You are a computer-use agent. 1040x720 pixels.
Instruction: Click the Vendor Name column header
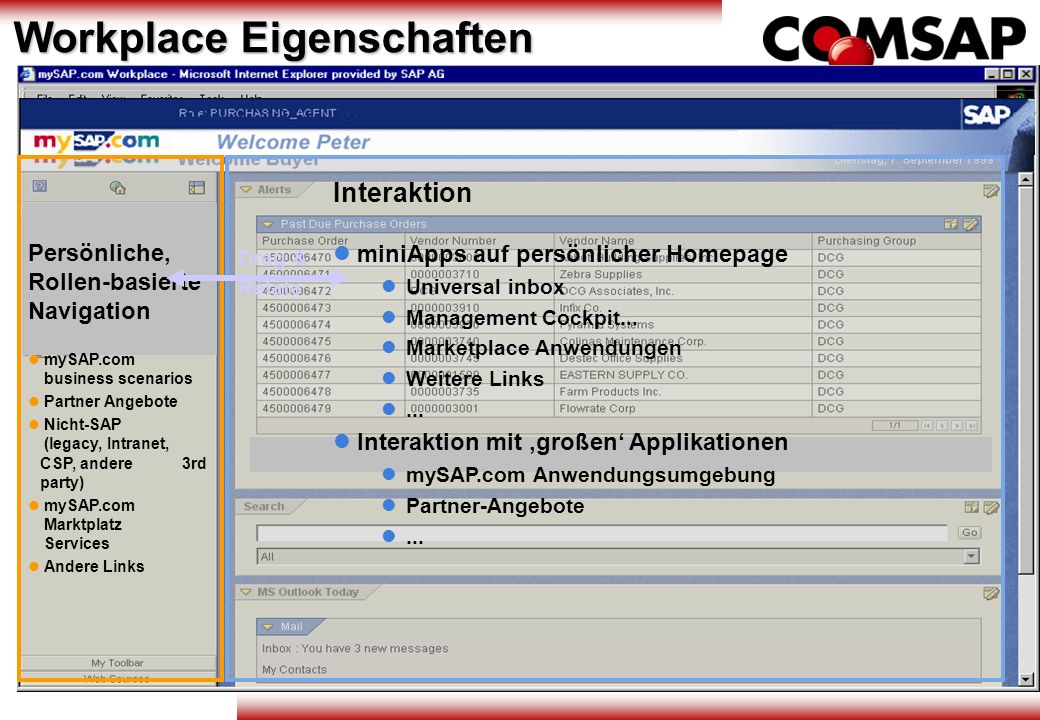pyautogui.click(x=596, y=241)
